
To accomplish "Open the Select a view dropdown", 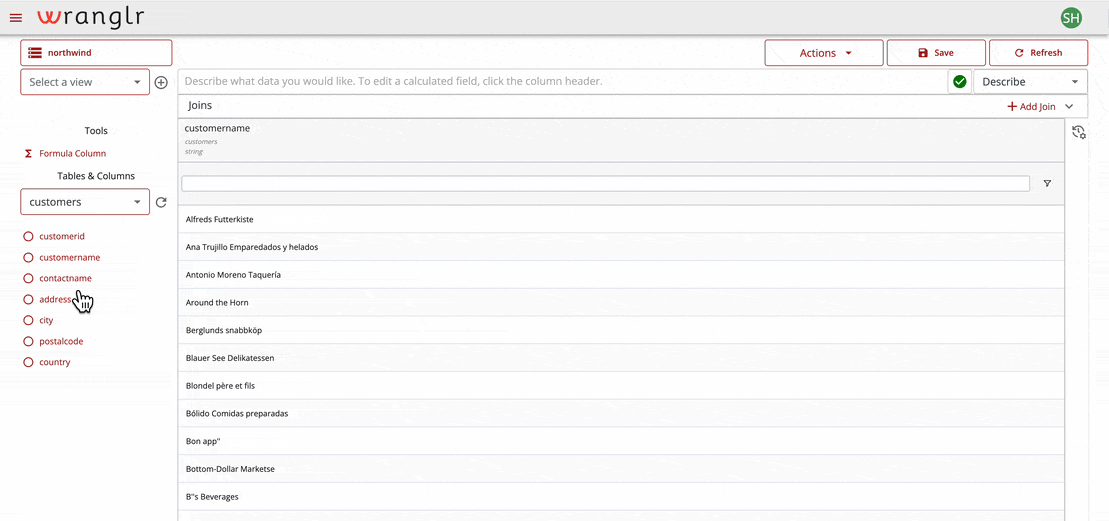I will 85,82.
